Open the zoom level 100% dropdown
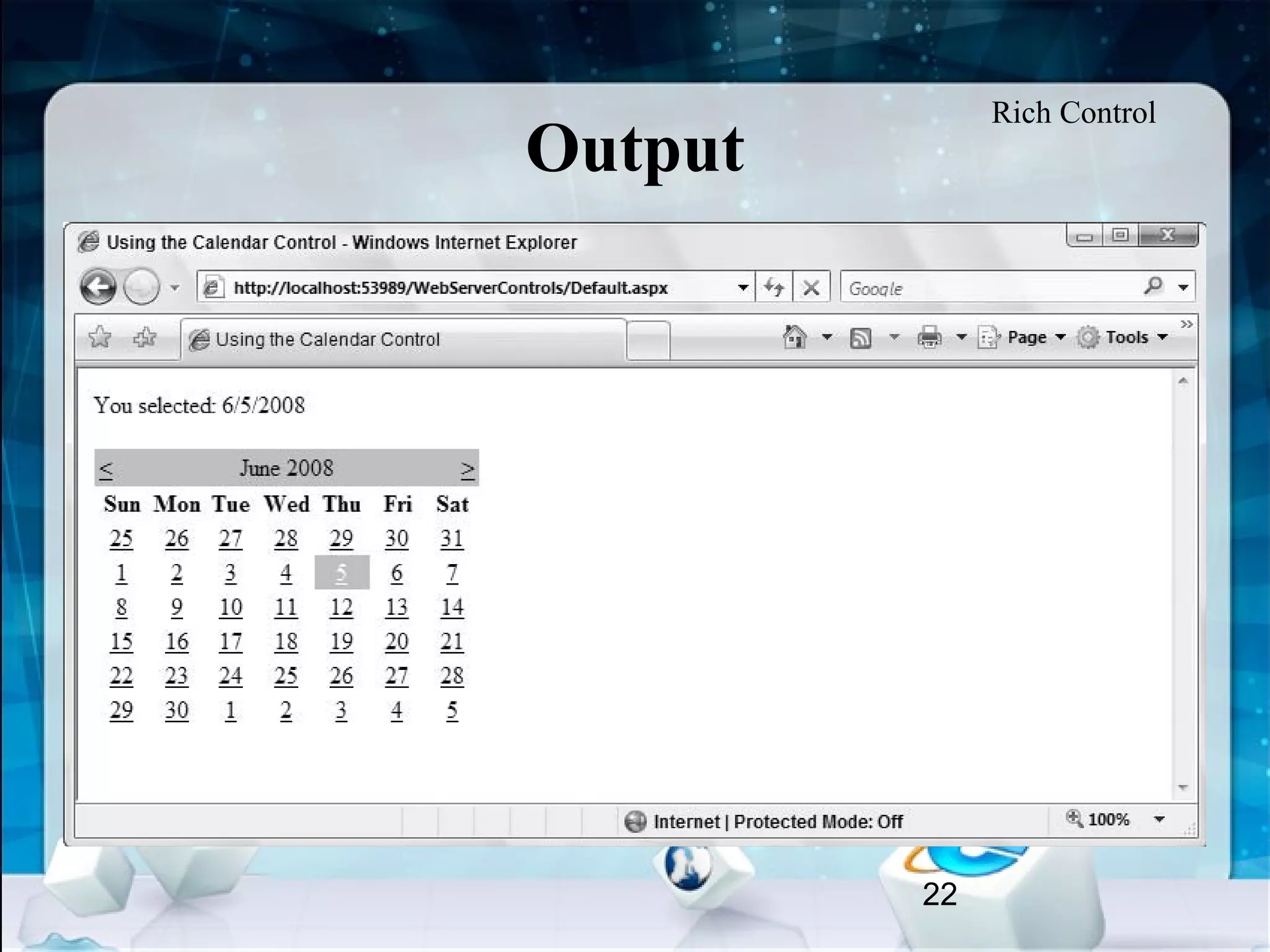 pos(1159,819)
